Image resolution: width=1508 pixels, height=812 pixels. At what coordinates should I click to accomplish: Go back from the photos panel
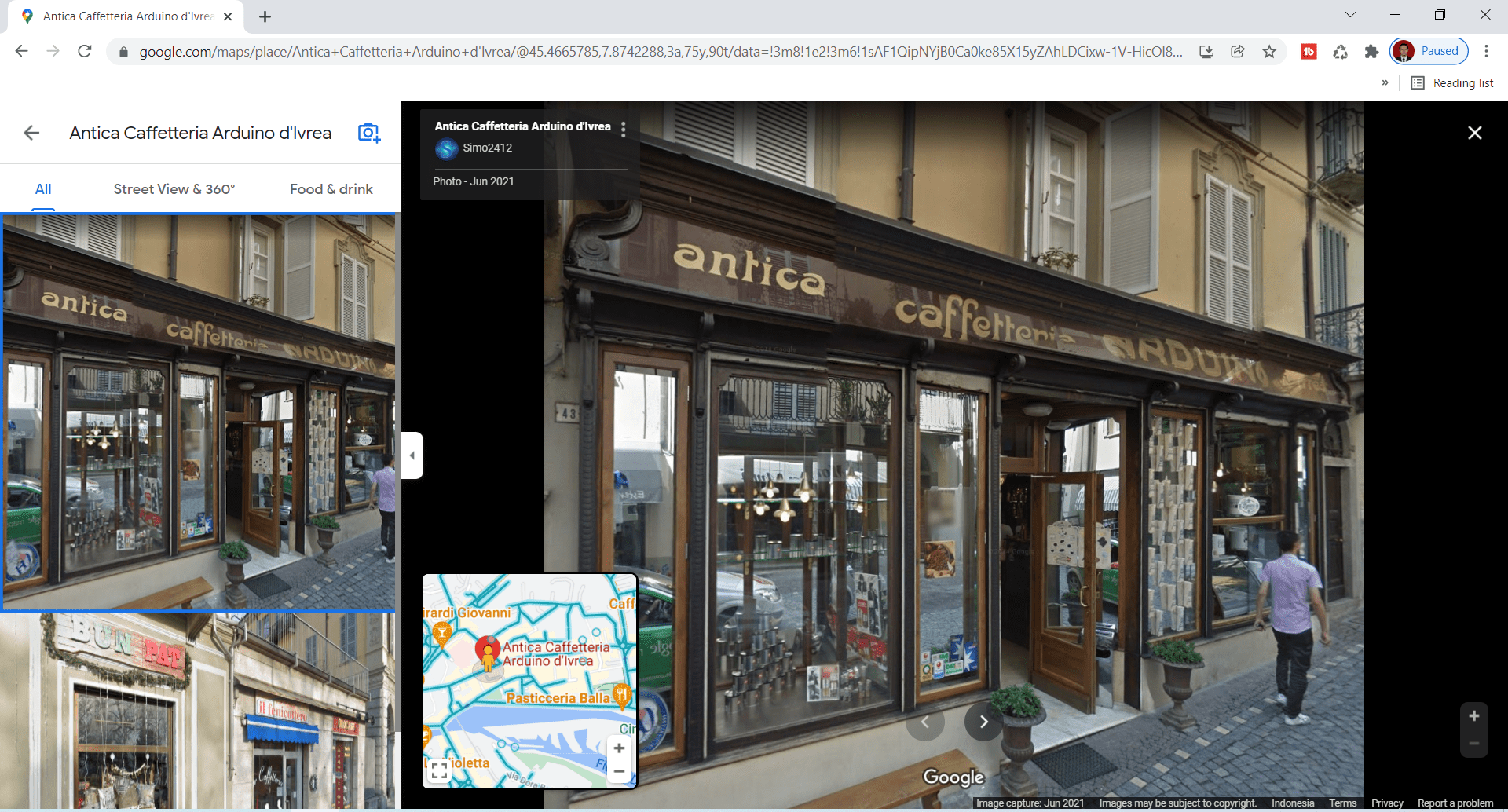point(31,133)
